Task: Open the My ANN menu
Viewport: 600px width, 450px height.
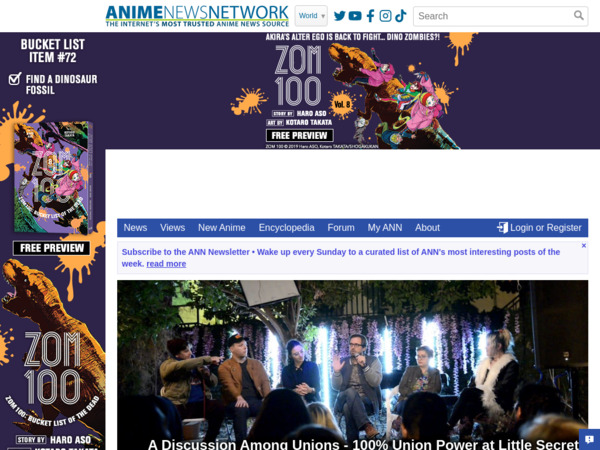Action: 385,228
